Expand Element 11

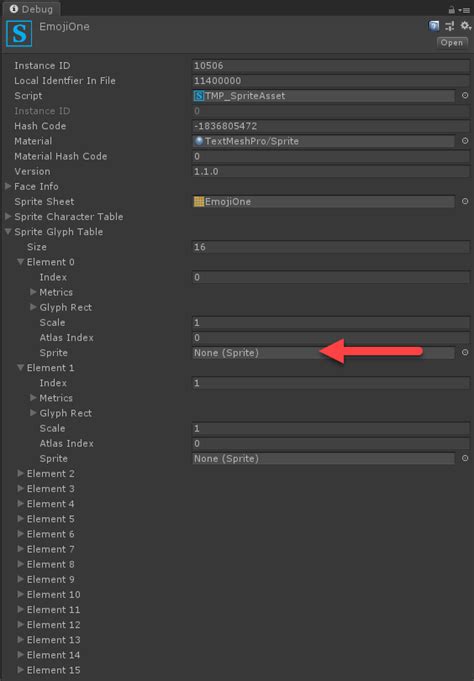coord(20,609)
